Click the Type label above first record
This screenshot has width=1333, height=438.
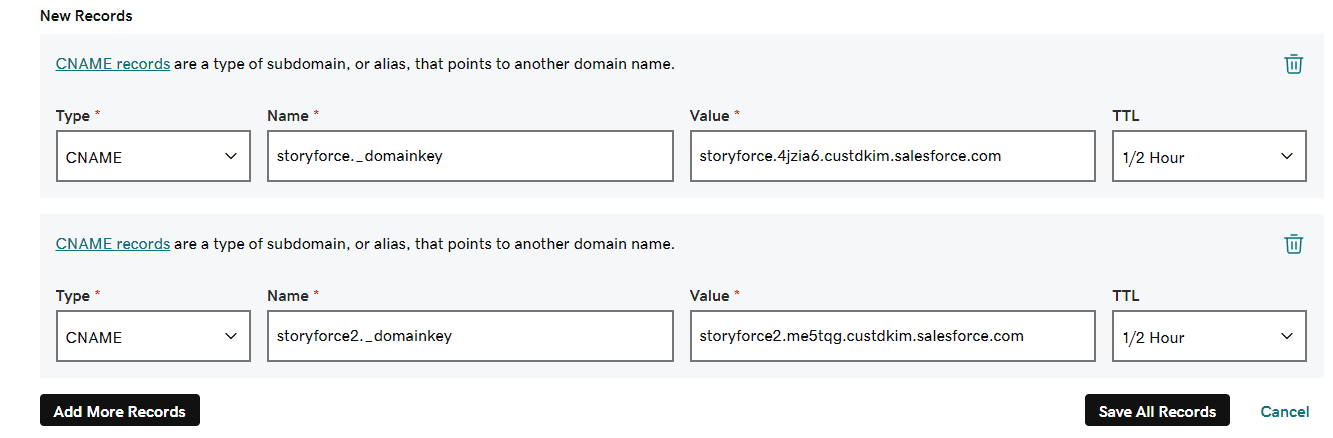click(x=73, y=116)
